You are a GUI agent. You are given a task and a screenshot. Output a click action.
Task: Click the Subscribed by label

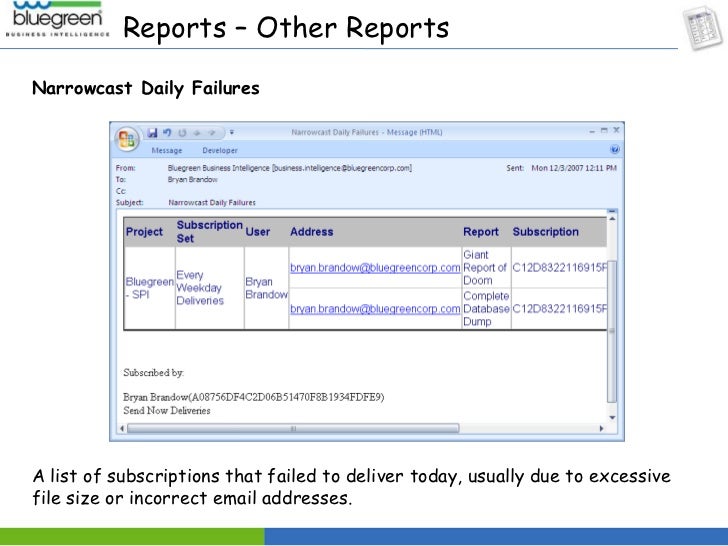[x=153, y=372]
